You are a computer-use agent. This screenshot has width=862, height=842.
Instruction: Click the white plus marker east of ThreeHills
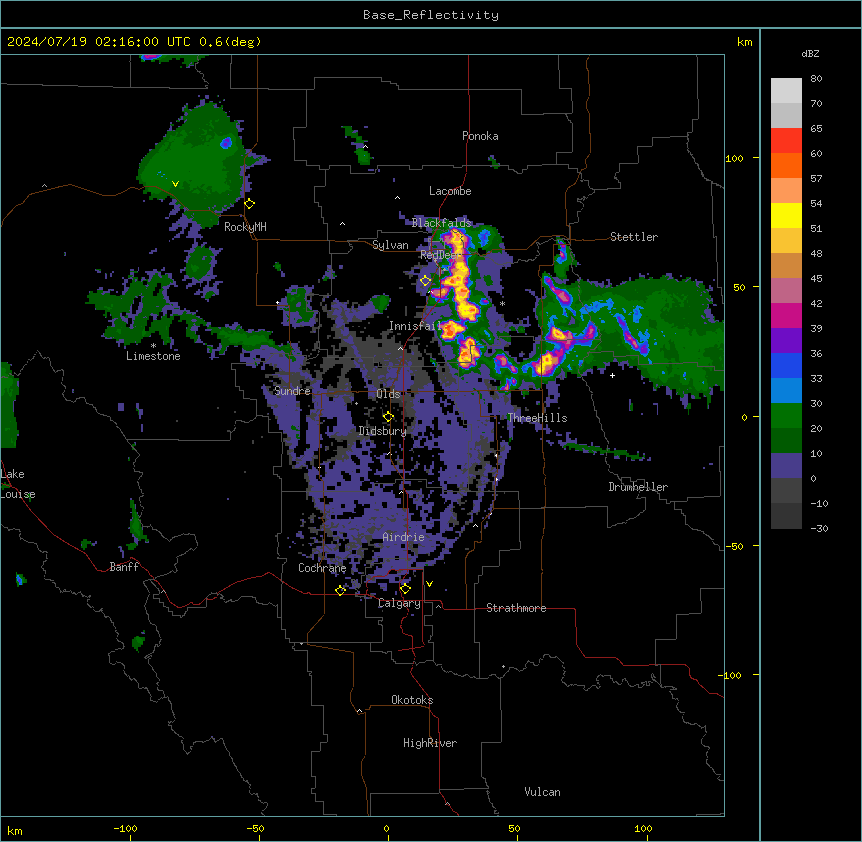click(x=612, y=375)
